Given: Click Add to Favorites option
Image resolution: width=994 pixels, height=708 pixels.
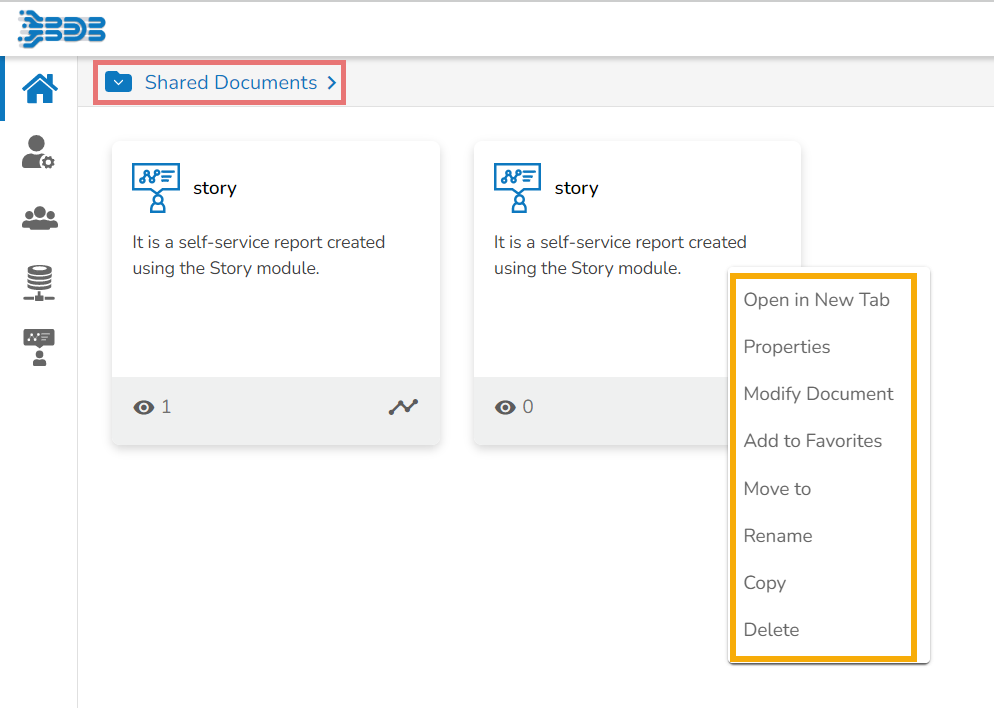Looking at the screenshot, I should pyautogui.click(x=812, y=441).
